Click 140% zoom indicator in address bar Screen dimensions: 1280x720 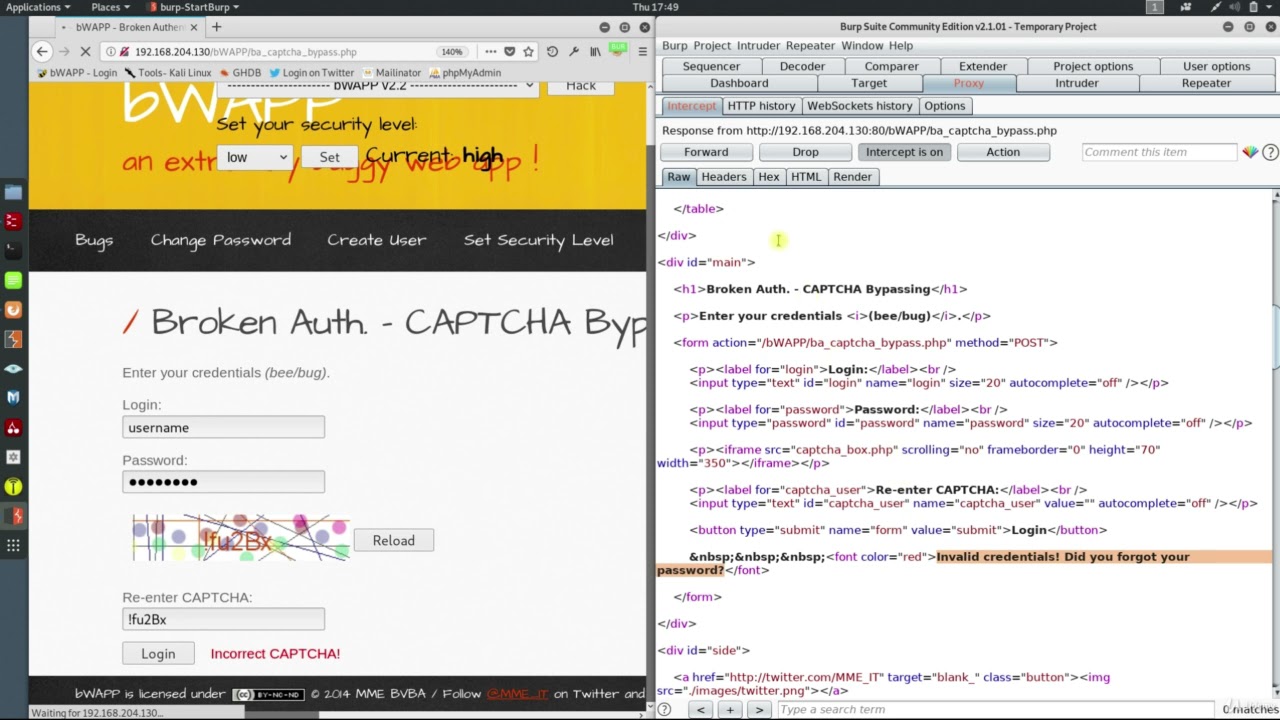tap(452, 51)
